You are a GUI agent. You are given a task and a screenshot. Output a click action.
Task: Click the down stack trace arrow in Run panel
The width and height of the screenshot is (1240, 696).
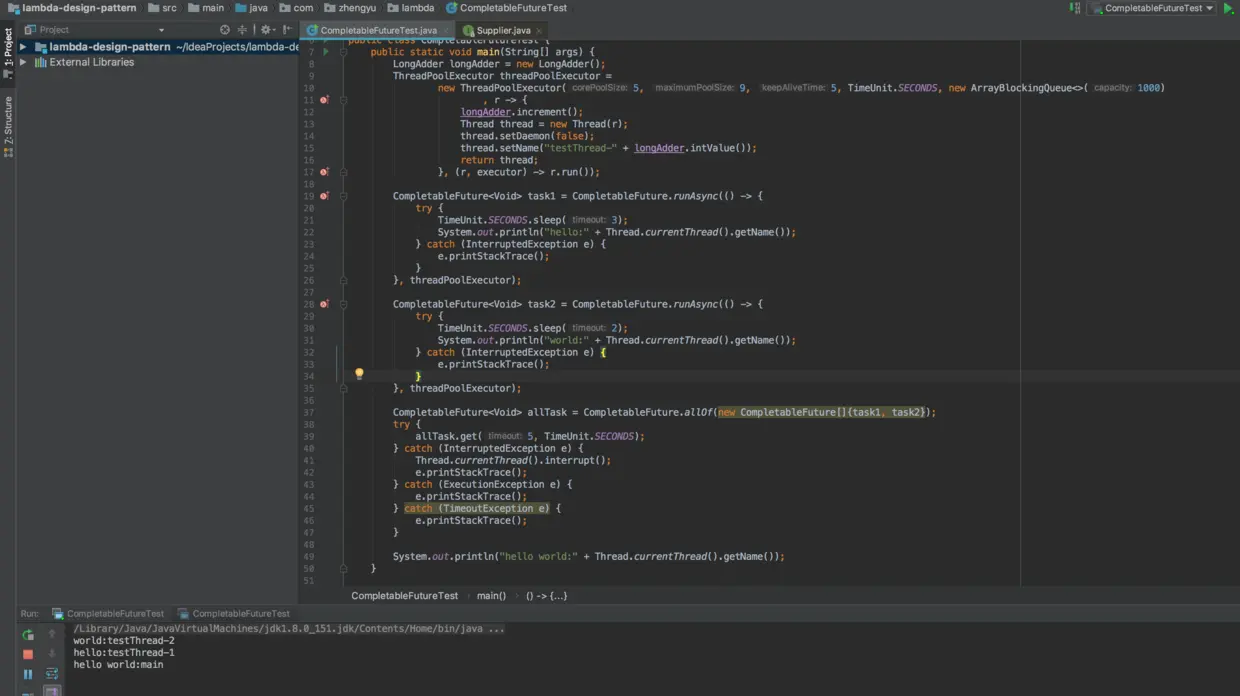(x=52, y=654)
